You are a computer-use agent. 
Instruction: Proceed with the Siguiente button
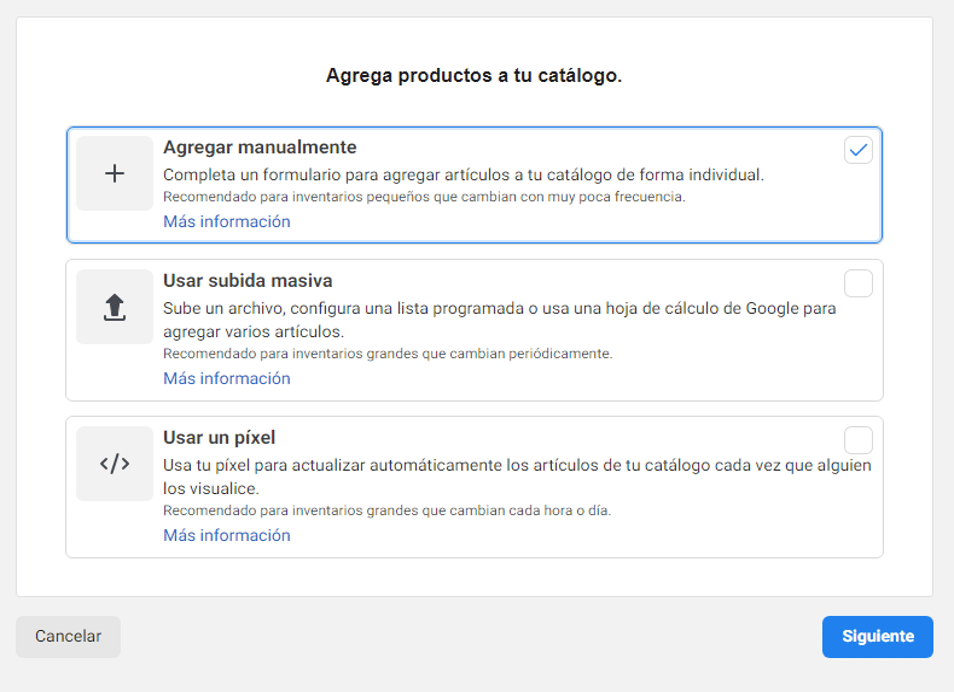(877, 637)
